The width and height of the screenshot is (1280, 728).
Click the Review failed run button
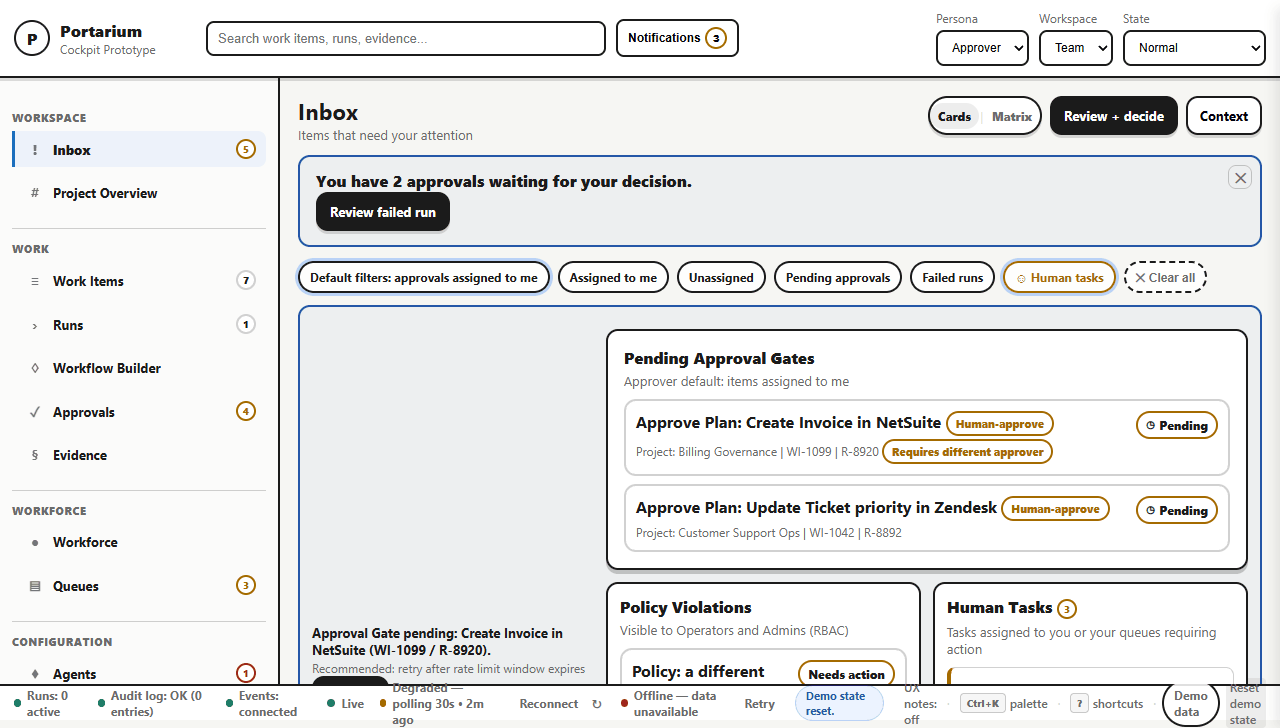click(383, 212)
